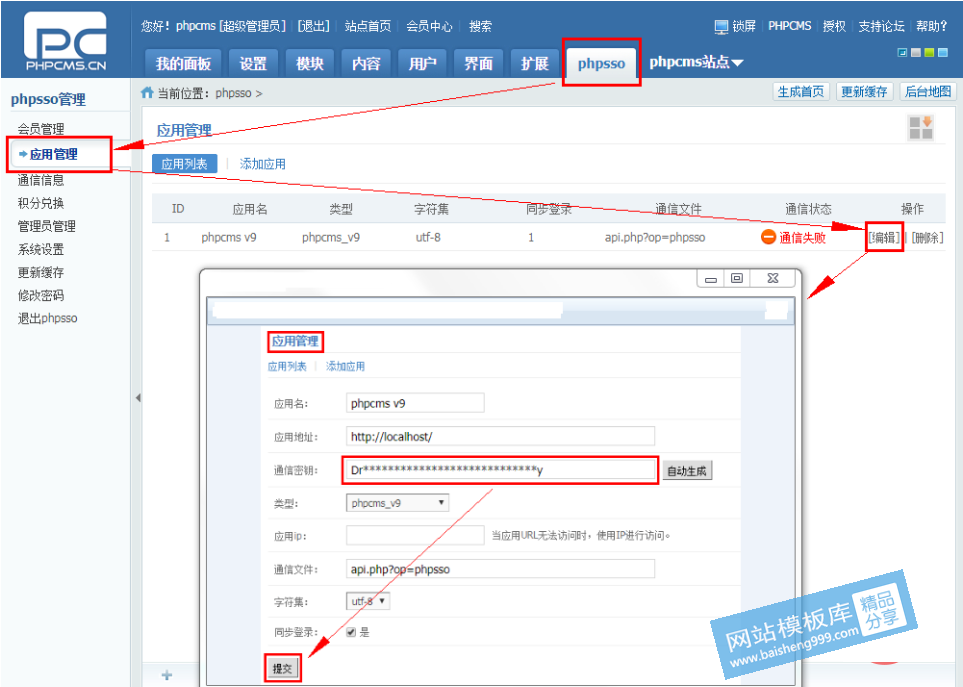Open the 字符集 utf-8 dropdown
Image resolution: width=963 pixels, height=687 pixels.
[368, 601]
